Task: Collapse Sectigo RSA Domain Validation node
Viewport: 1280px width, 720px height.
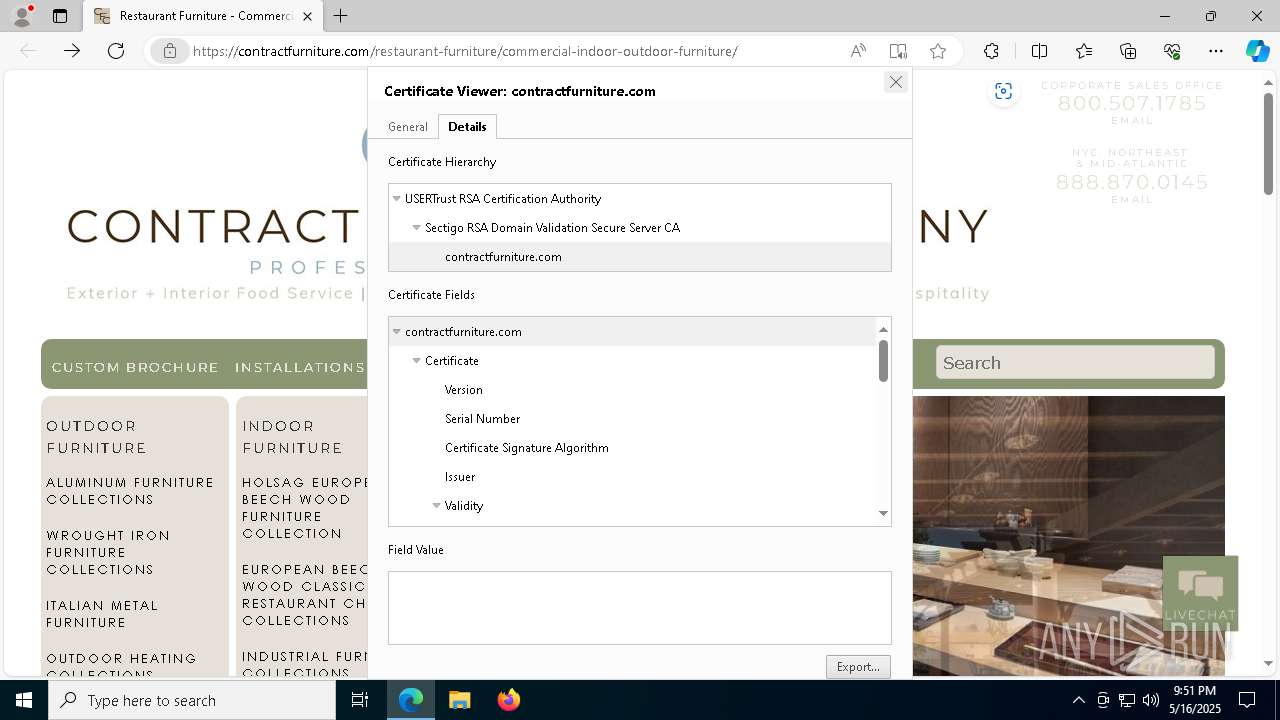Action: [417, 228]
